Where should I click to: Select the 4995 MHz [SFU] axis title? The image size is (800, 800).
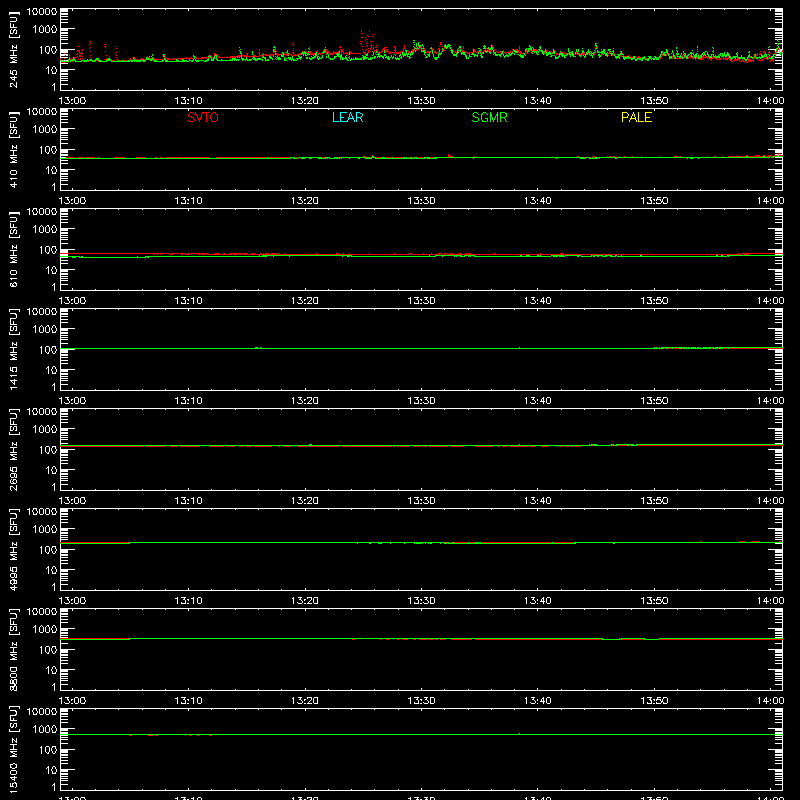pyautogui.click(x=13, y=549)
